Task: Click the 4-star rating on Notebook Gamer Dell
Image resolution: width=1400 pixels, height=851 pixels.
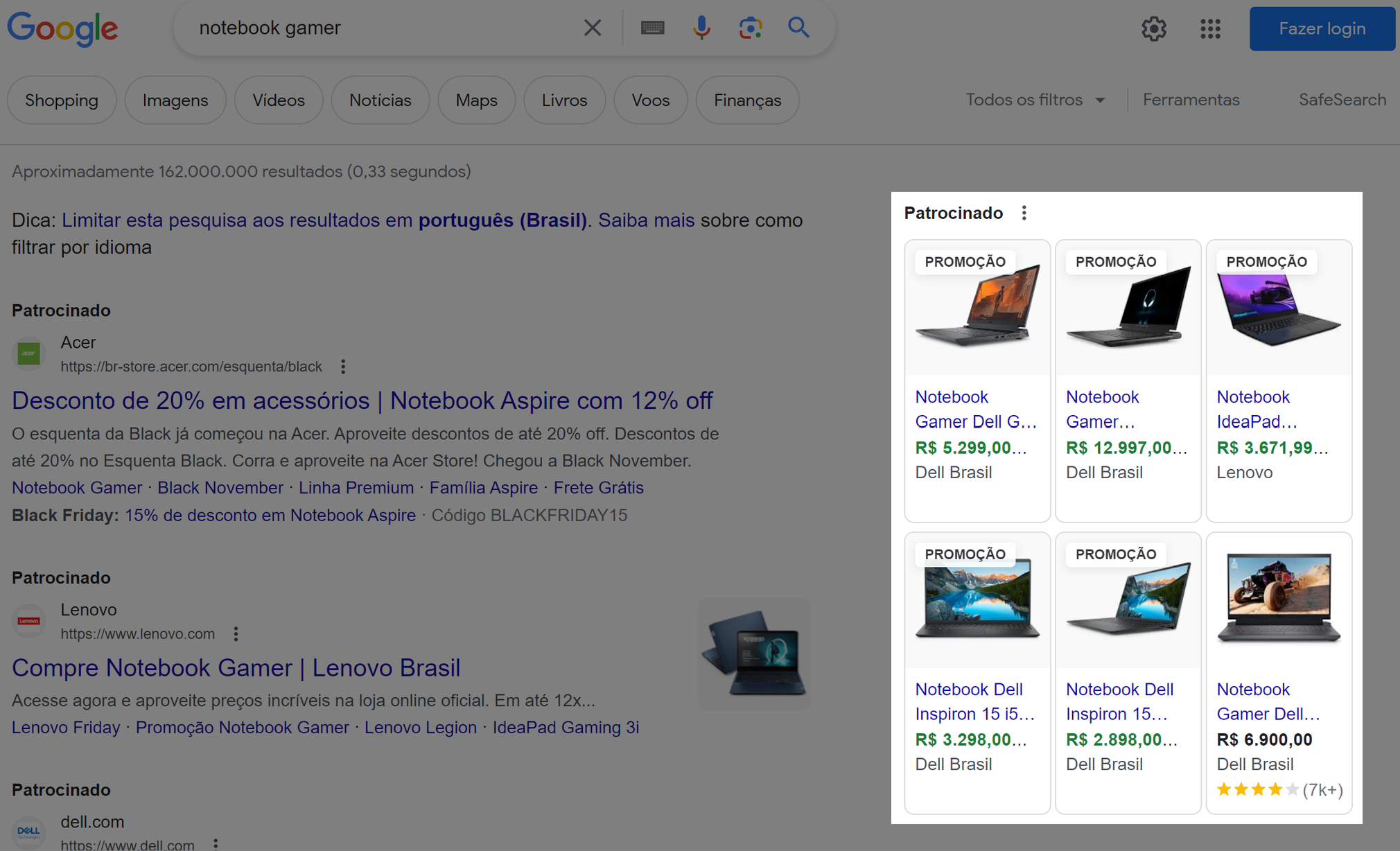Action: (x=1258, y=789)
